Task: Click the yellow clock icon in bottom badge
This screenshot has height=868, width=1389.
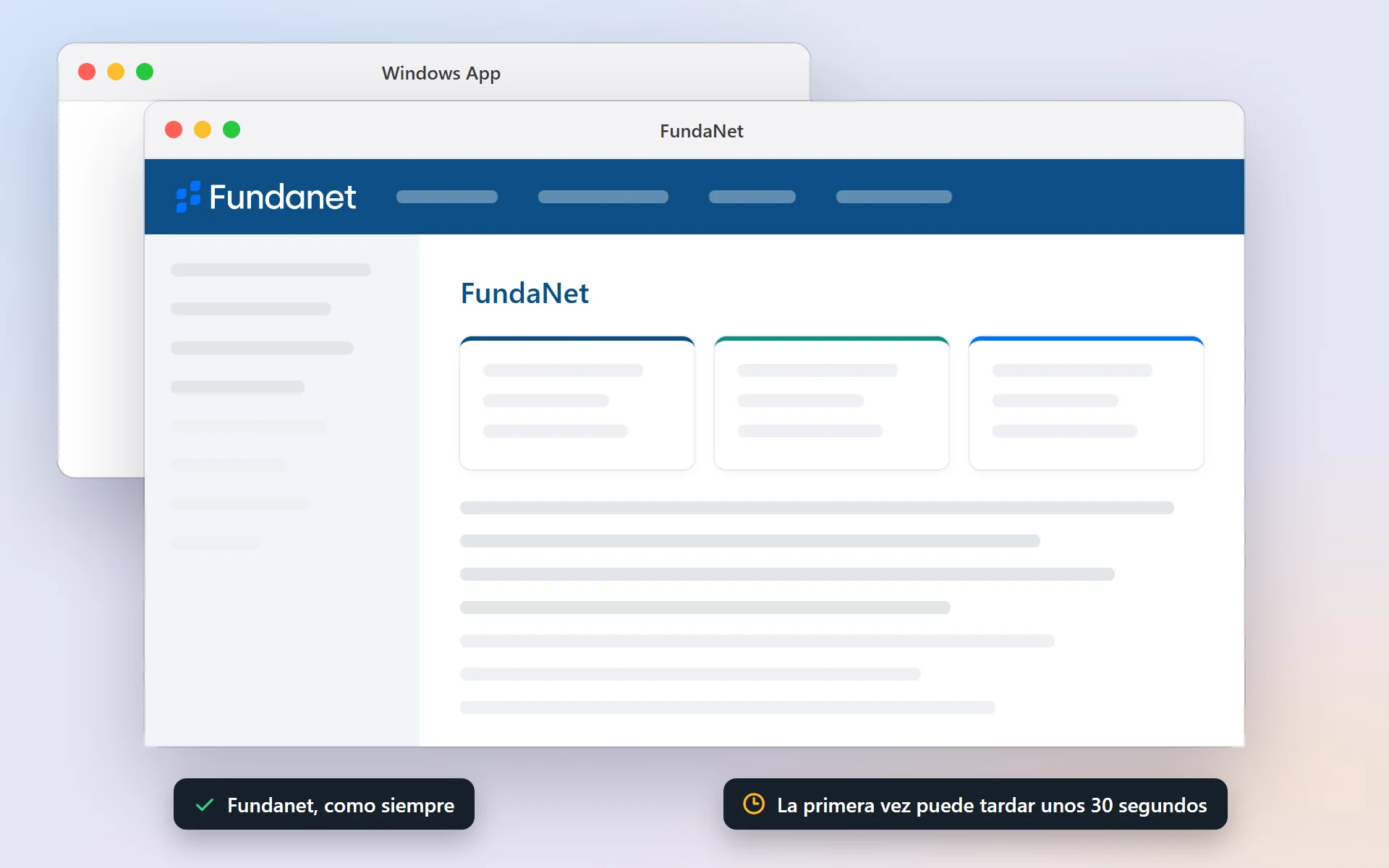Action: (754, 804)
